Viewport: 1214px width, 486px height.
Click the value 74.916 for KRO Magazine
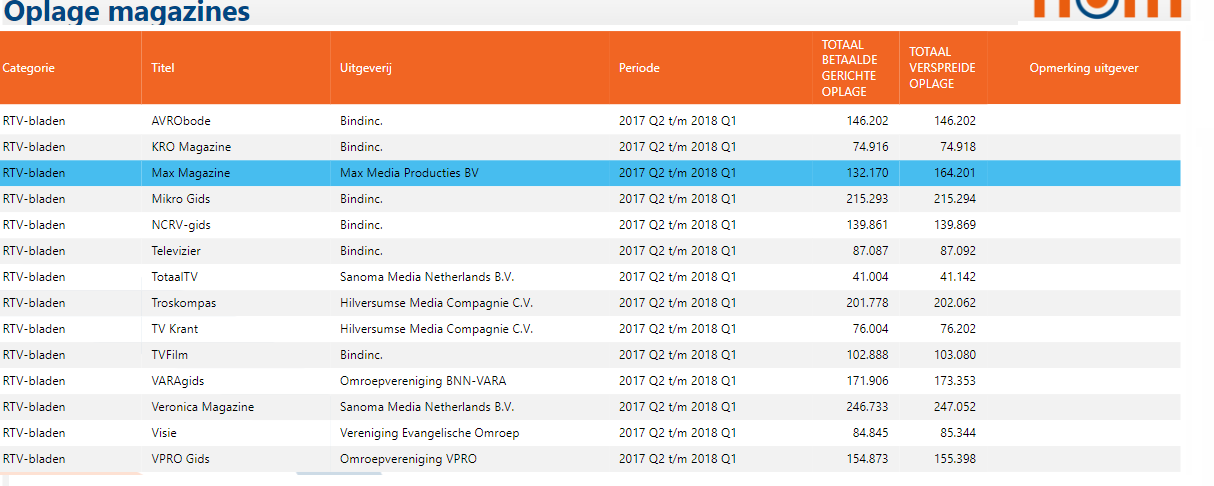pos(870,147)
